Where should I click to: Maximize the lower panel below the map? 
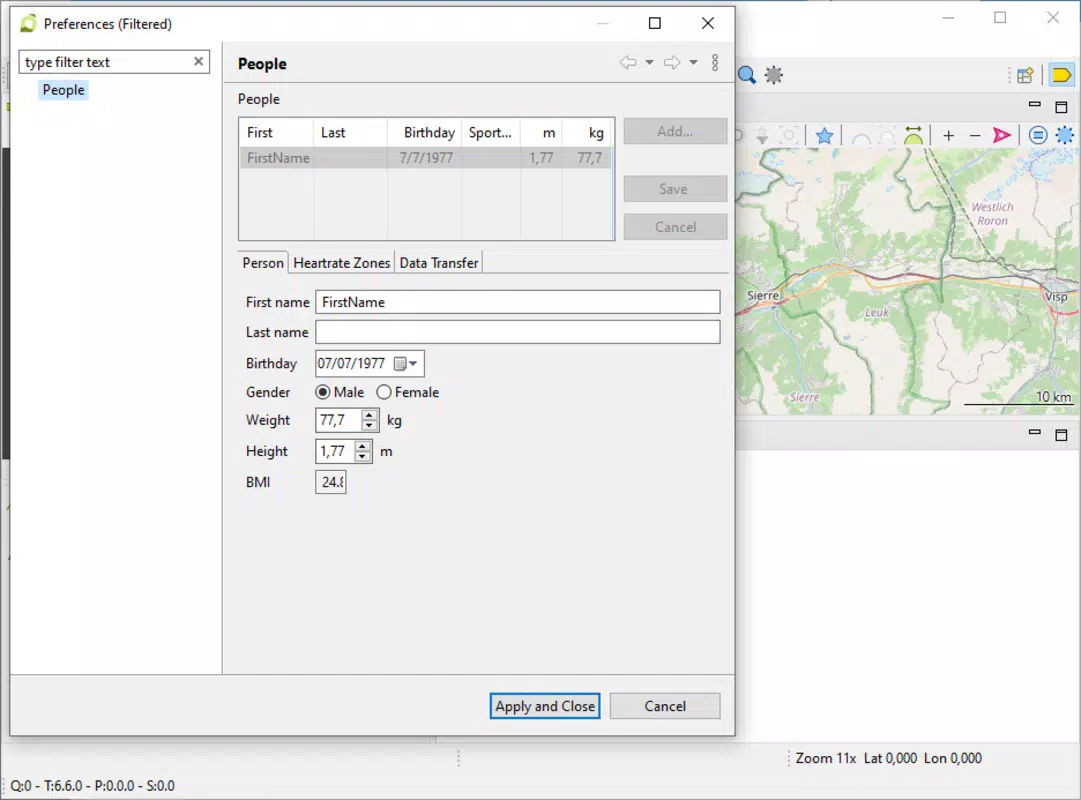[1061, 434]
